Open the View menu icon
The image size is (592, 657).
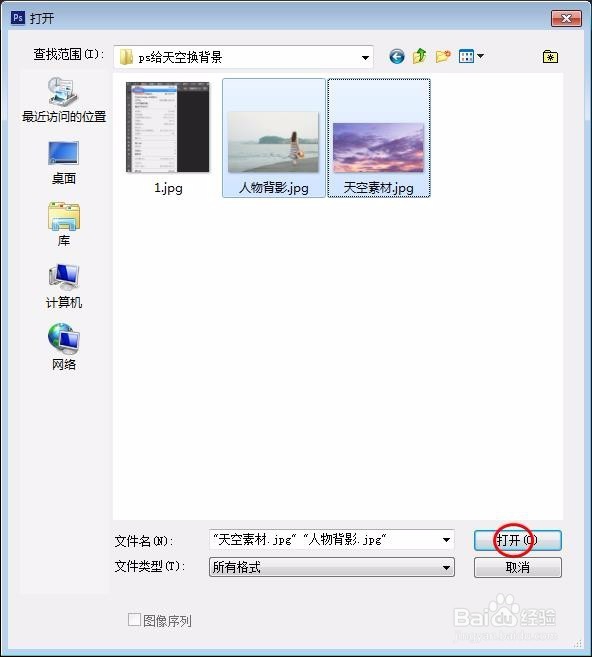click(466, 56)
